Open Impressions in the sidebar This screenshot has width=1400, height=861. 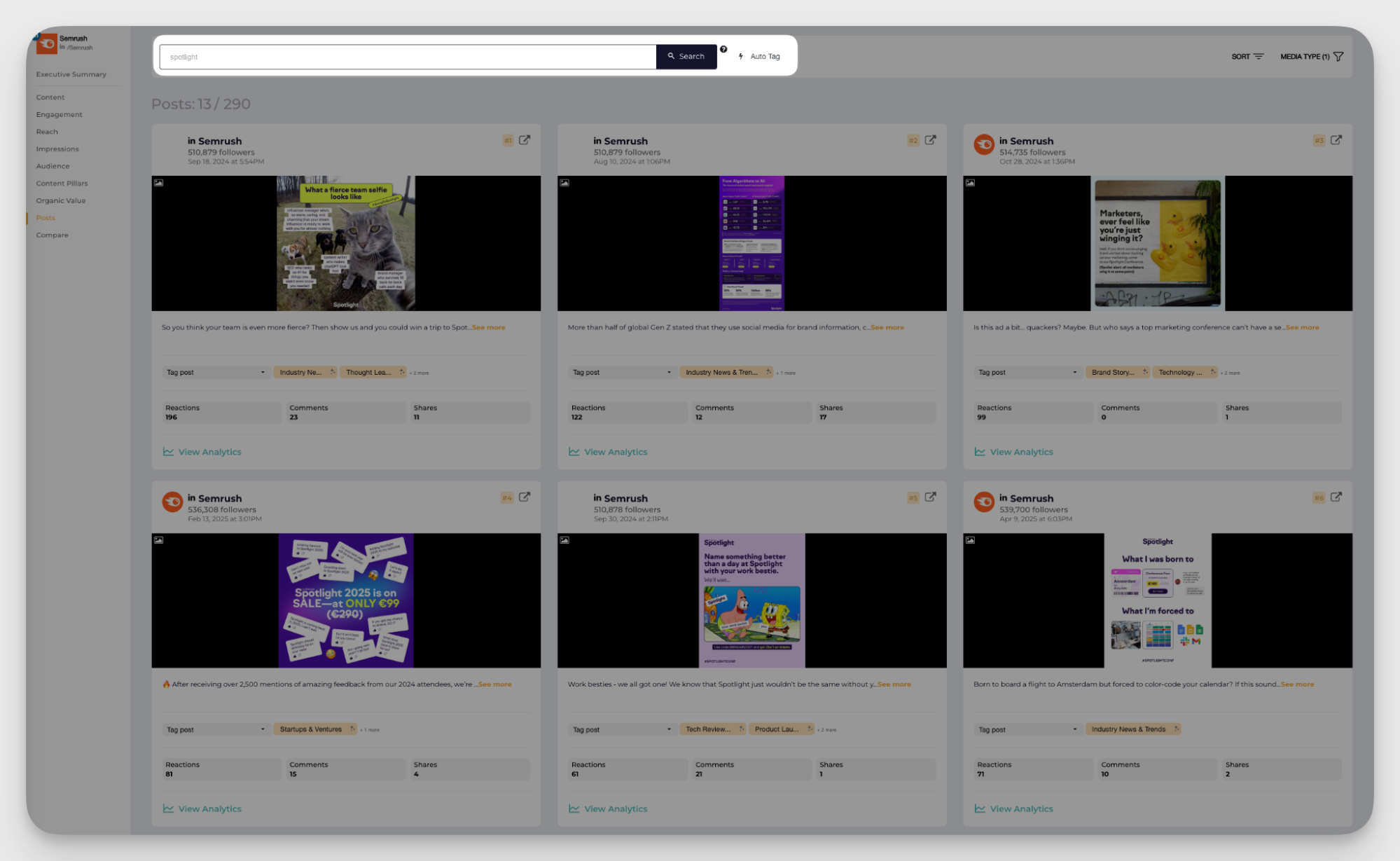click(57, 149)
